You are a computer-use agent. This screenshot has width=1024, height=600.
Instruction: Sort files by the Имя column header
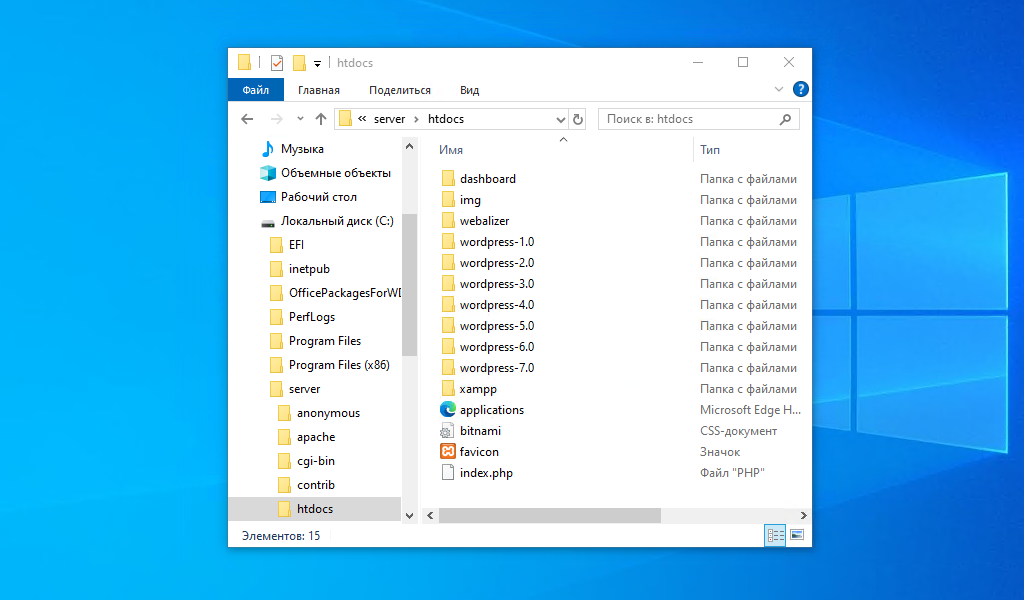pyautogui.click(x=451, y=150)
